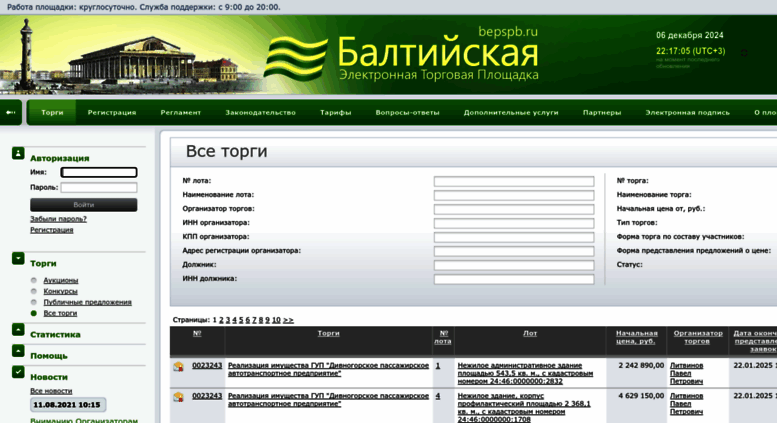This screenshot has width=777, height=423.
Task: Select Конкурсы radio bullet
Action: 34,291
